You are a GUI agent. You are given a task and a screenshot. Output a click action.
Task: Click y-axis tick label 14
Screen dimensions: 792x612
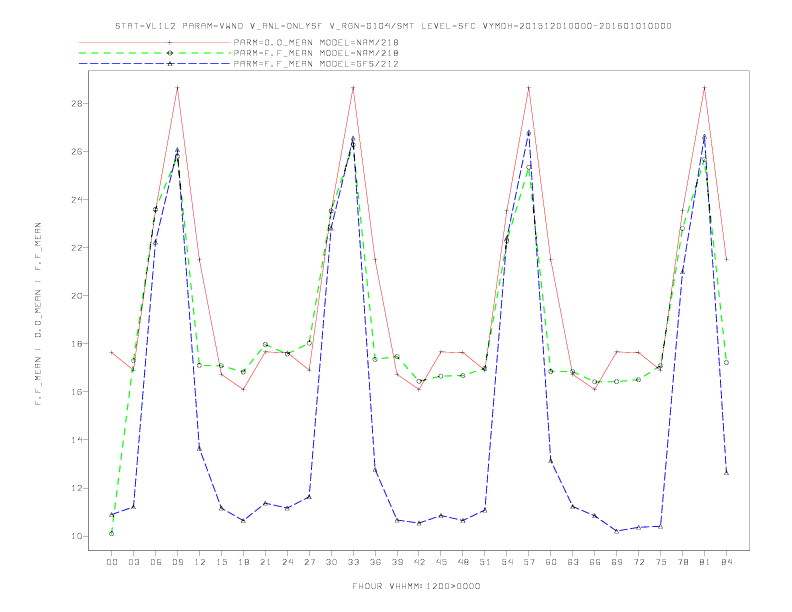77,440
